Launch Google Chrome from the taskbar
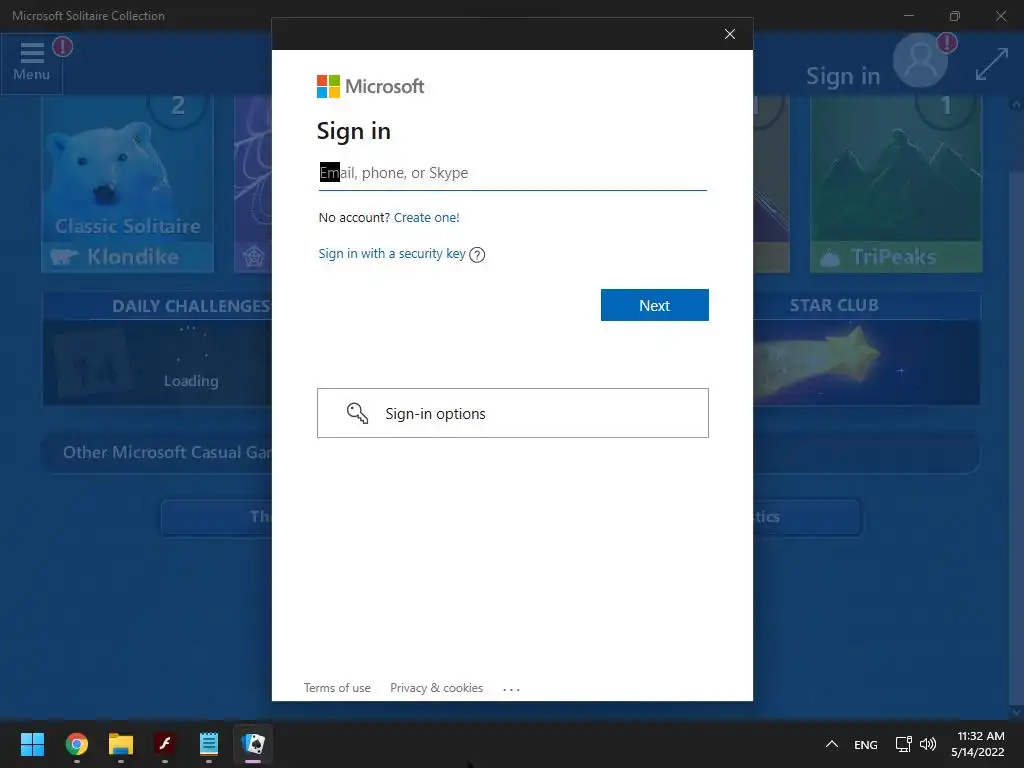Screen dimensions: 1024x768 coord(76,744)
